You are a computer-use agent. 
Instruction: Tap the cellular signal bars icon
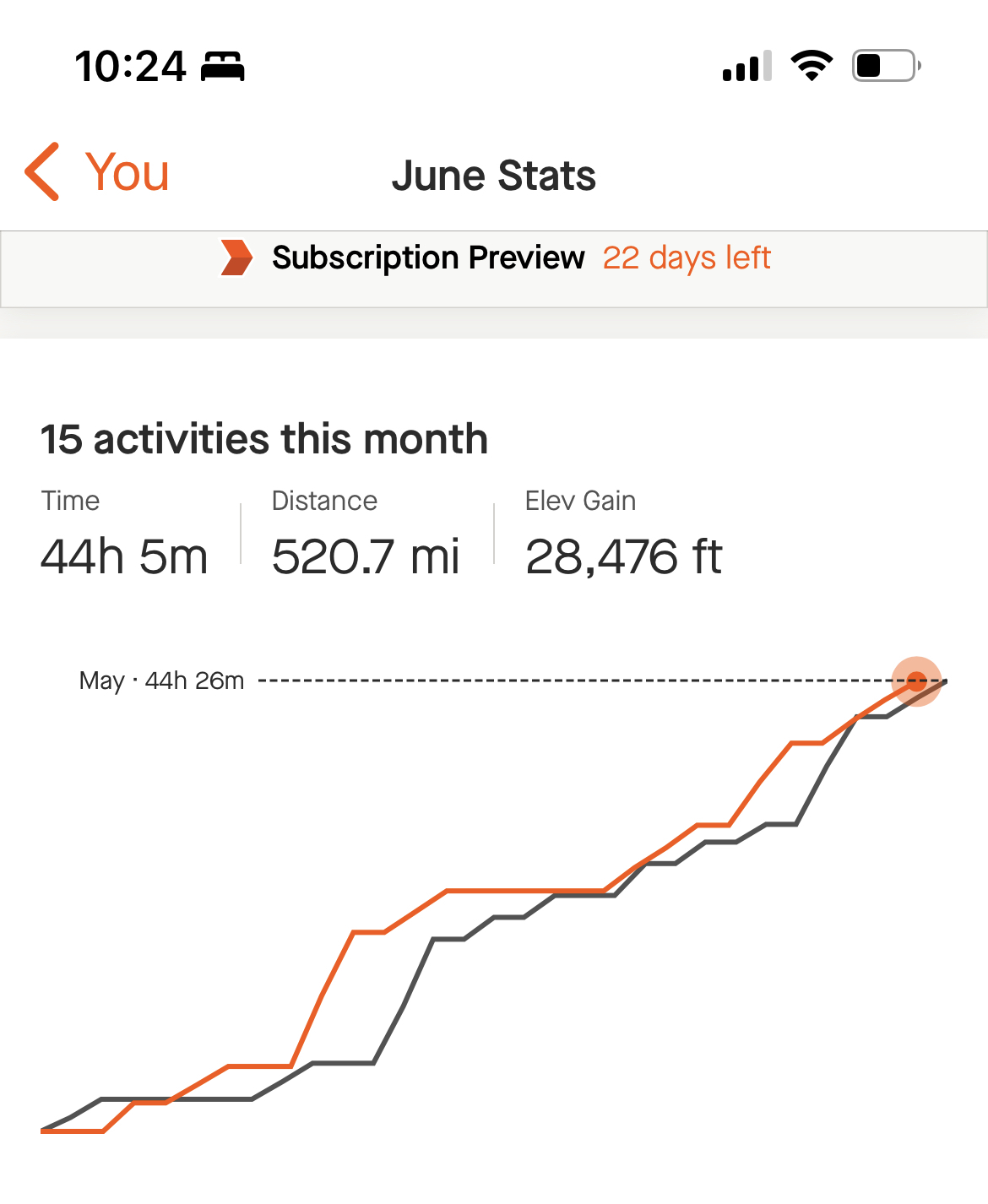point(747,66)
